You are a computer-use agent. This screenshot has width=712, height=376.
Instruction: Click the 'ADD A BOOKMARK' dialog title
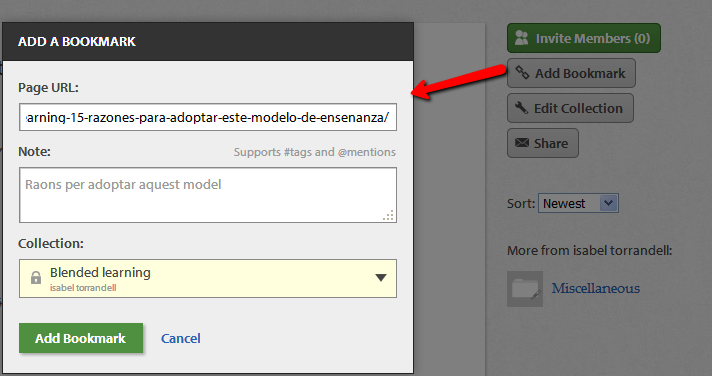click(77, 42)
